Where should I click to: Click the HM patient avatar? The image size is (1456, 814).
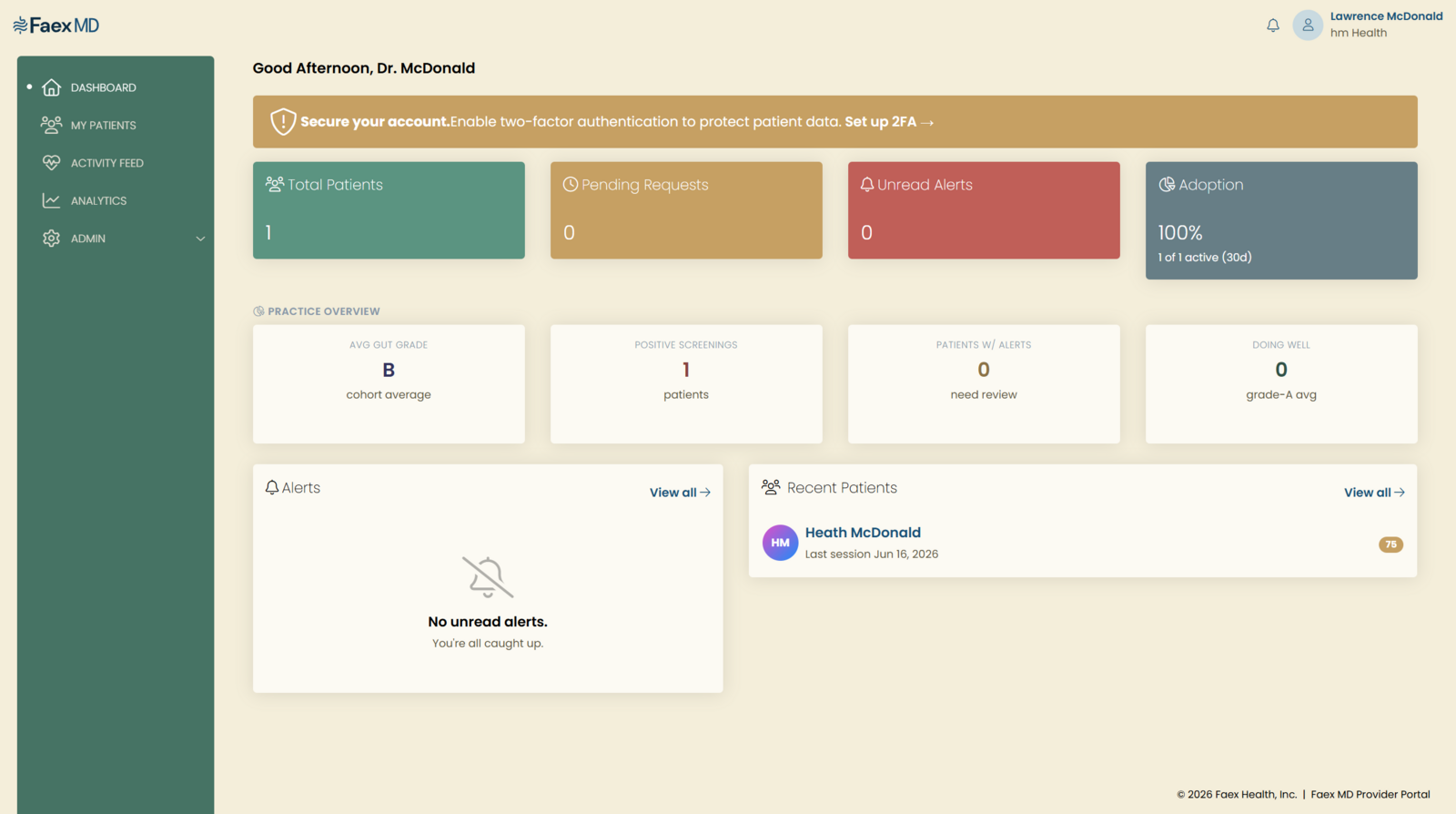point(780,543)
